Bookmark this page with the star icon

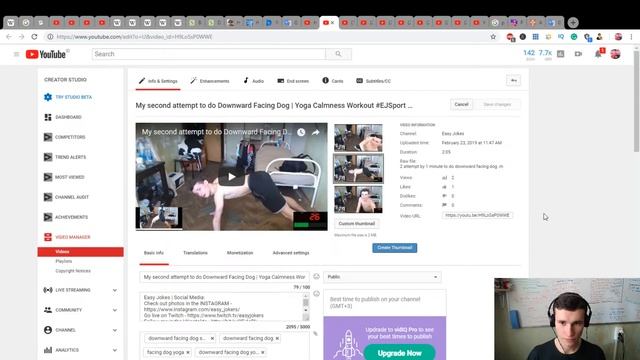(x=493, y=37)
